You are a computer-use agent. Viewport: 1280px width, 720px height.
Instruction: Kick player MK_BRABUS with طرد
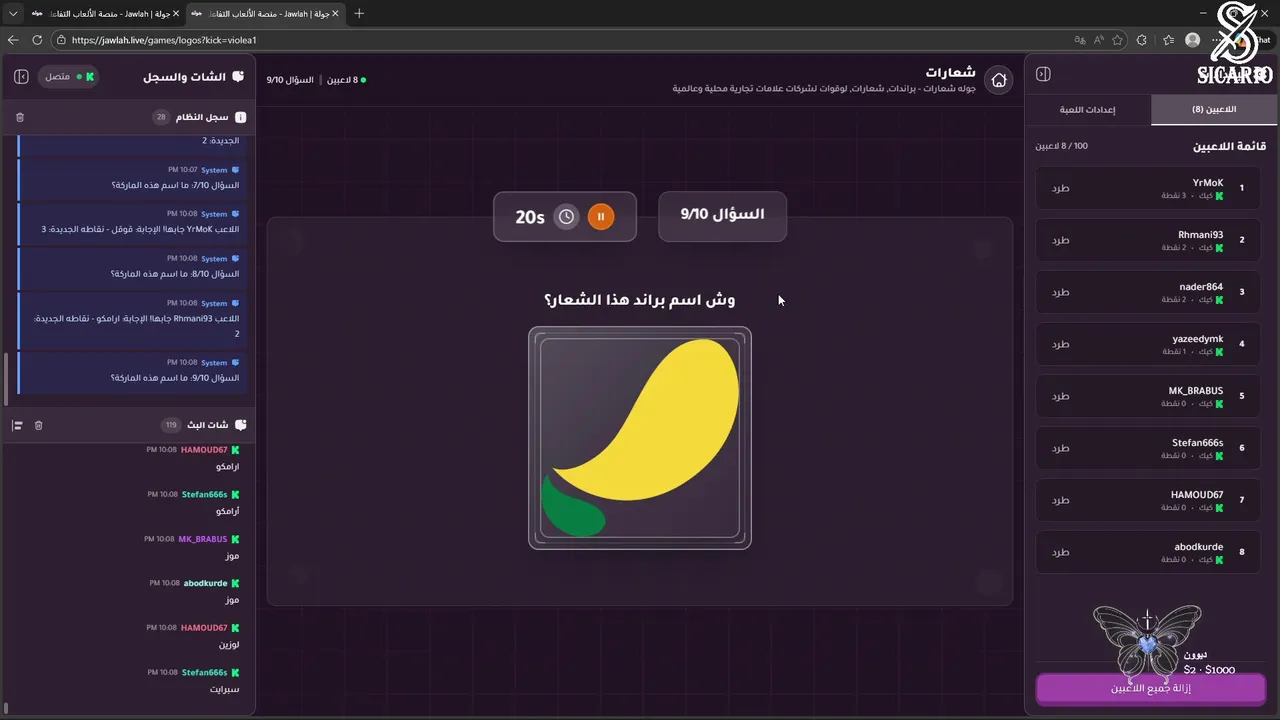1060,396
